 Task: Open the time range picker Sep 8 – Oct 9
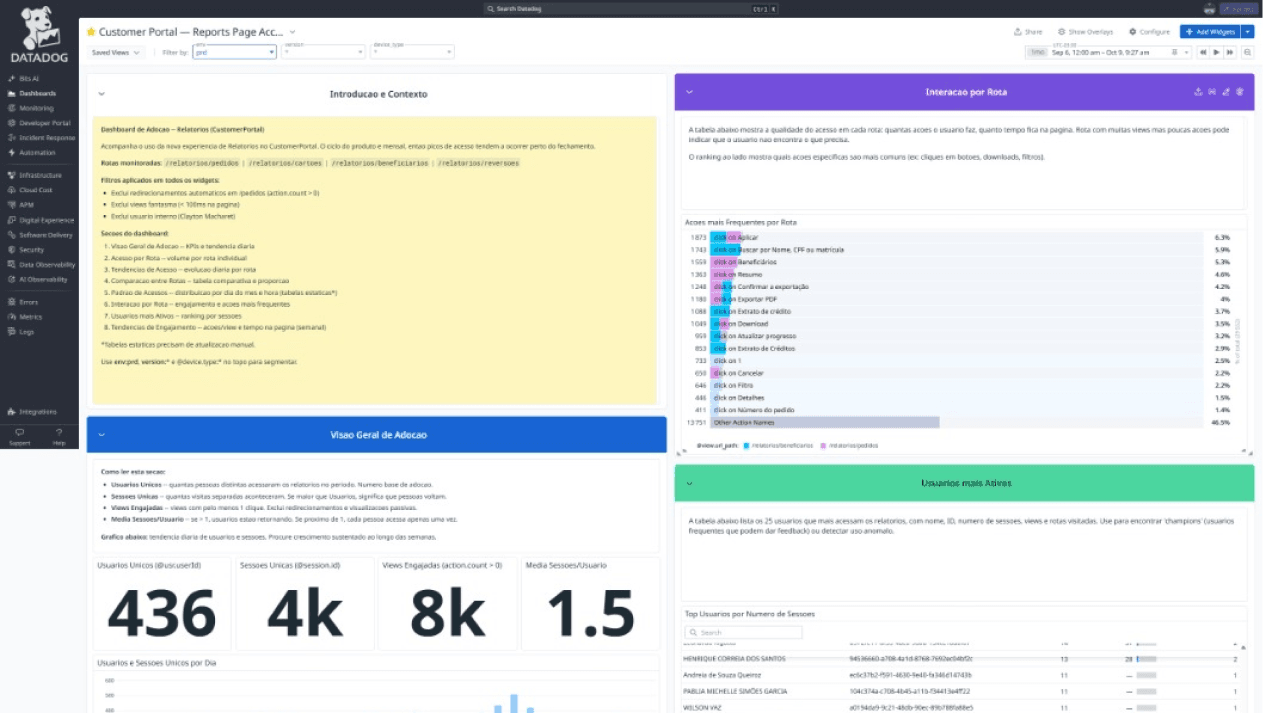tap(1108, 52)
